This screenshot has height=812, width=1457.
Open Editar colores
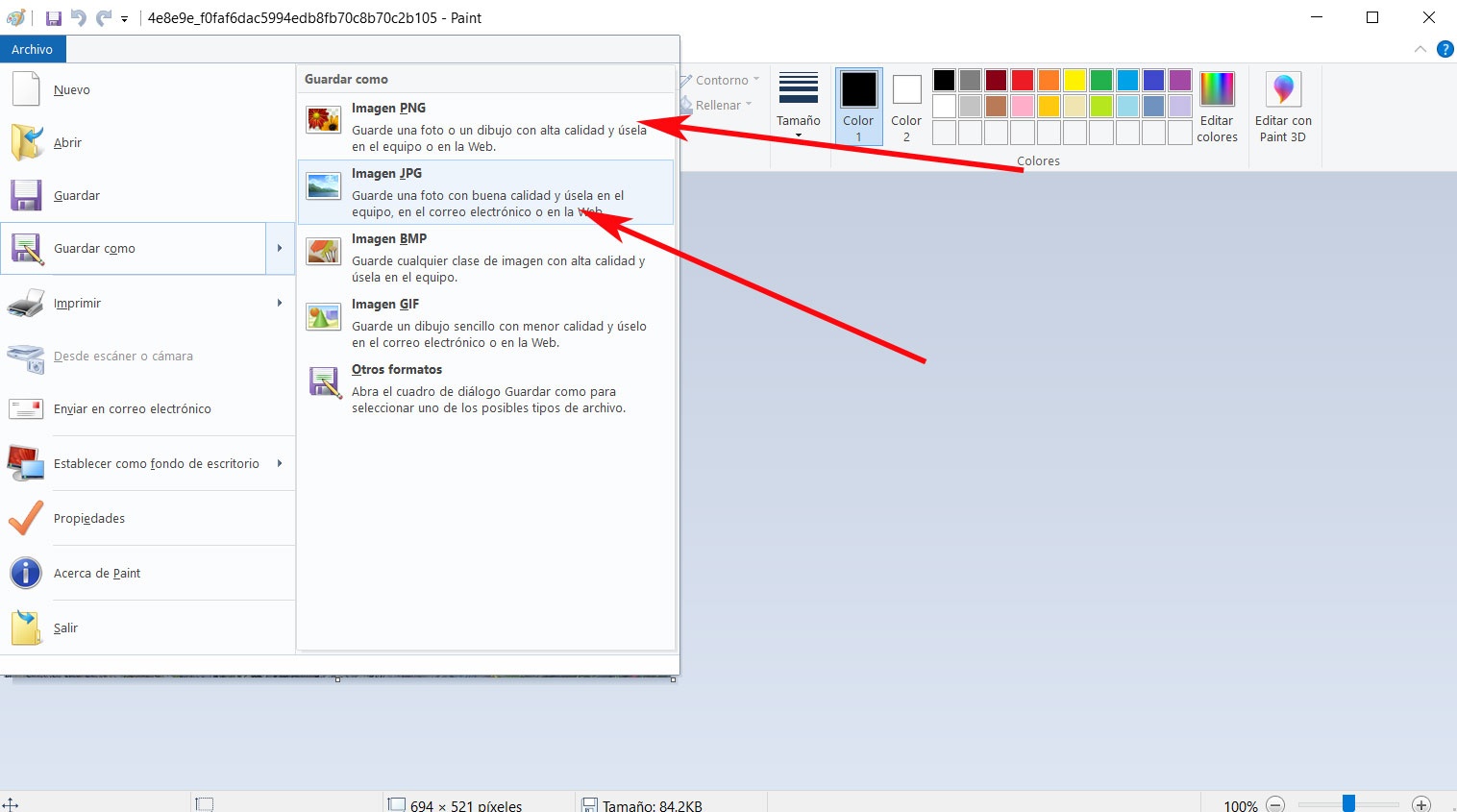tap(1217, 107)
